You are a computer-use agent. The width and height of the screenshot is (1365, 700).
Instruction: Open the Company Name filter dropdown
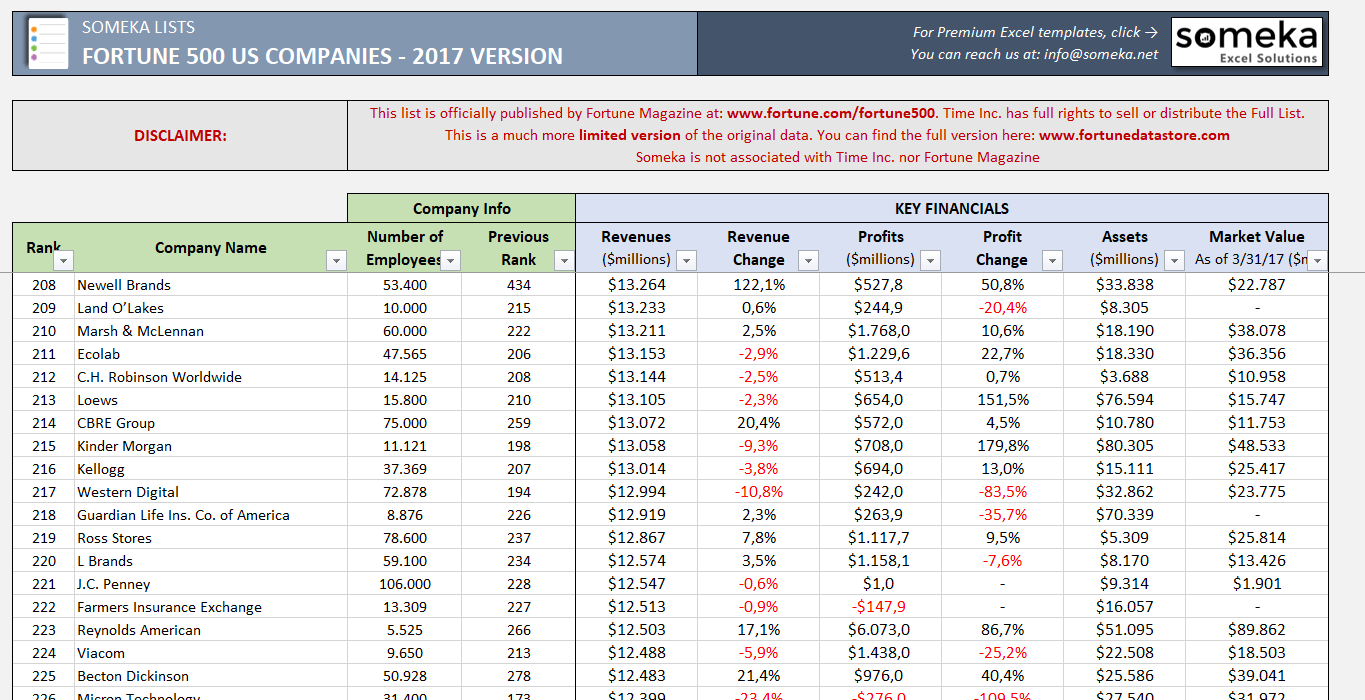click(x=337, y=260)
